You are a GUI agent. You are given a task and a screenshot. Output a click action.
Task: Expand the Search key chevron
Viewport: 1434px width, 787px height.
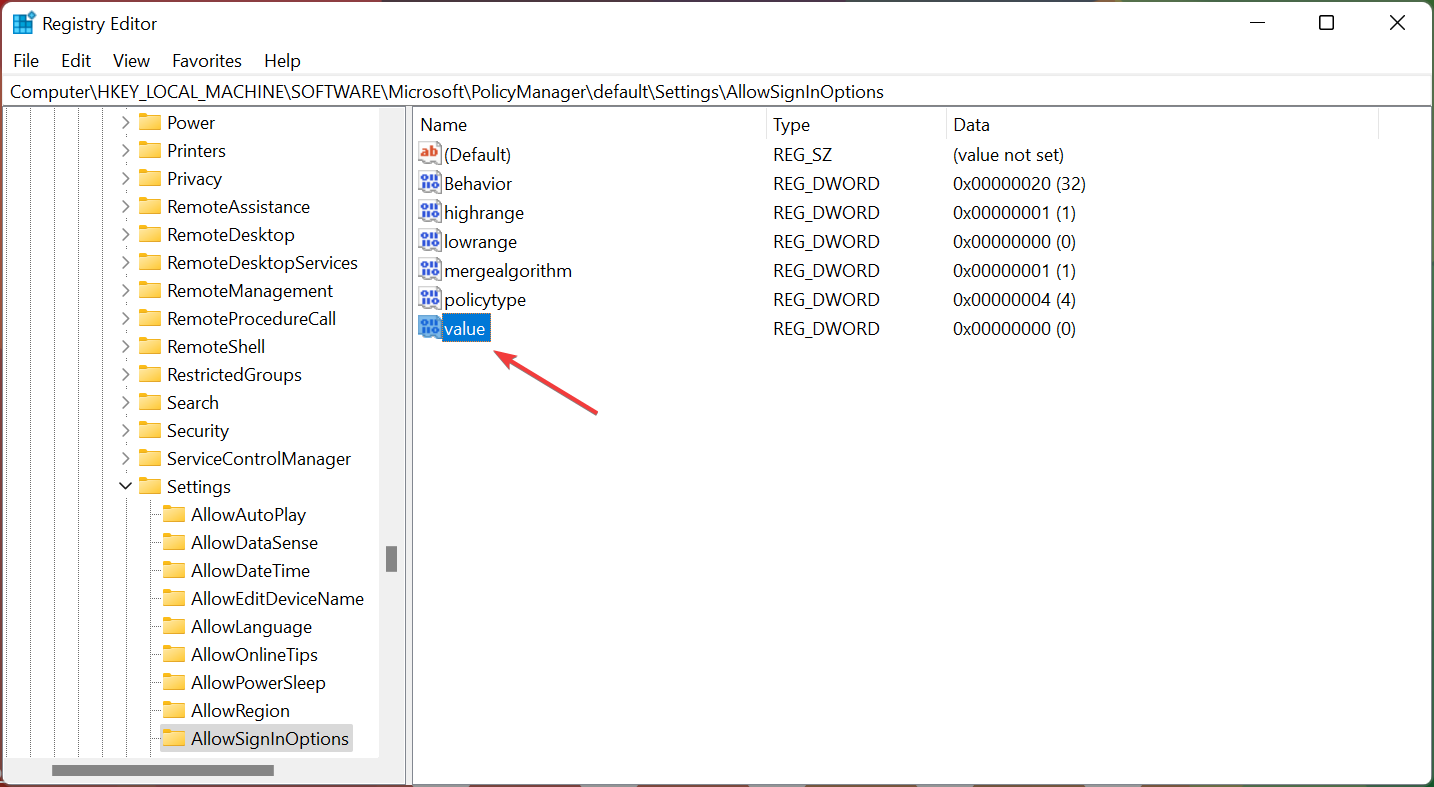126,402
